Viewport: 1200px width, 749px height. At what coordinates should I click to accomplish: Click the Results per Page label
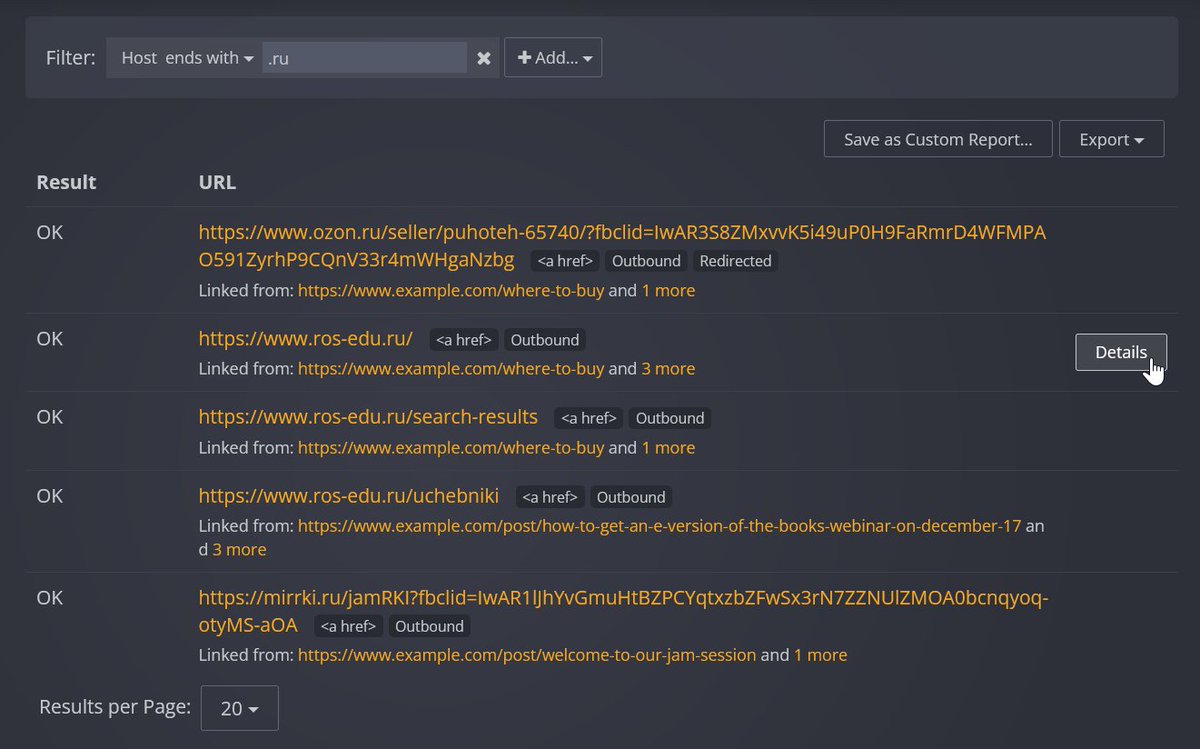coord(115,707)
